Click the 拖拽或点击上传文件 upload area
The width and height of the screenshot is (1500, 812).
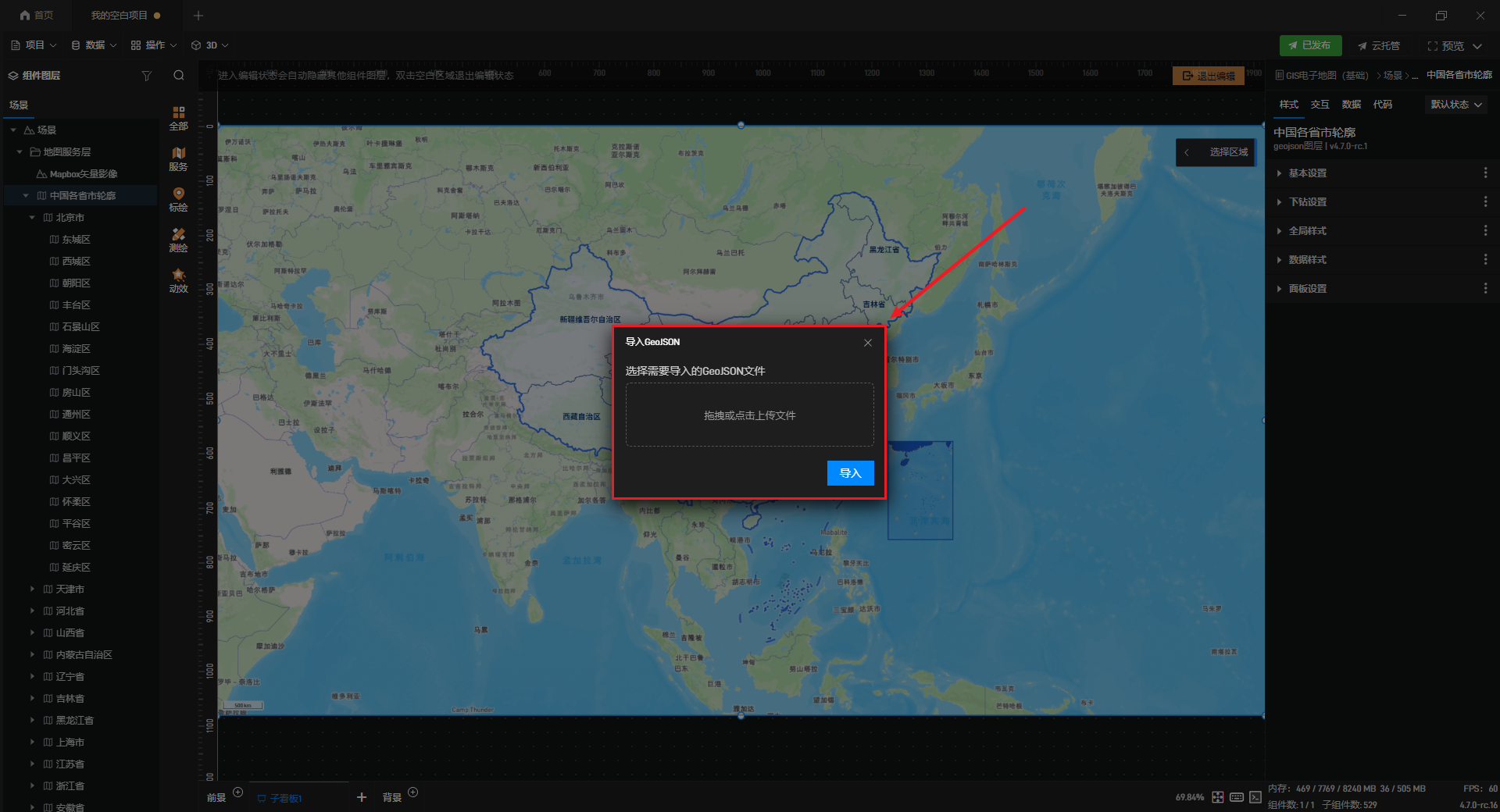coord(749,415)
